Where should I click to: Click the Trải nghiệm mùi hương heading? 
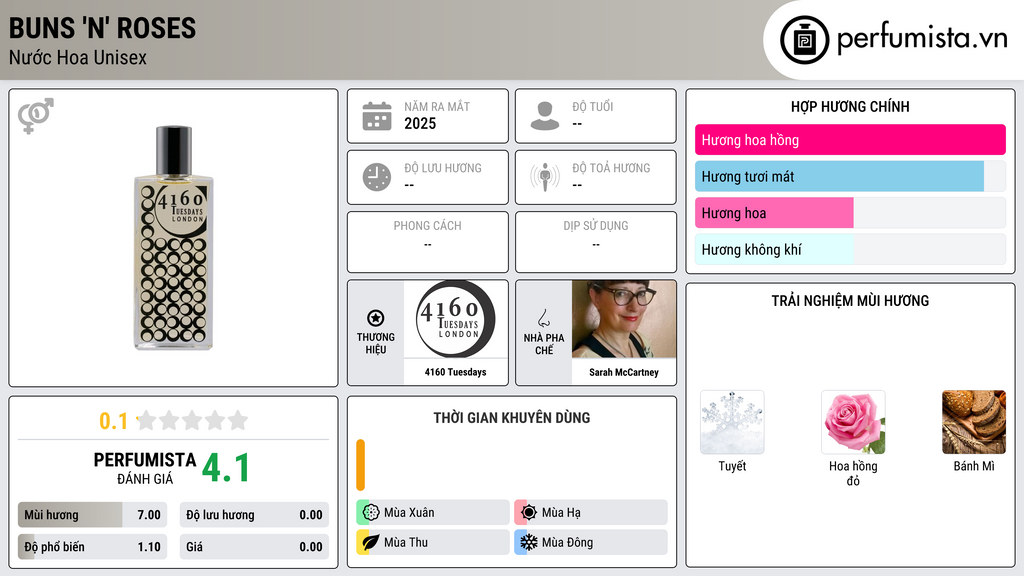850,300
